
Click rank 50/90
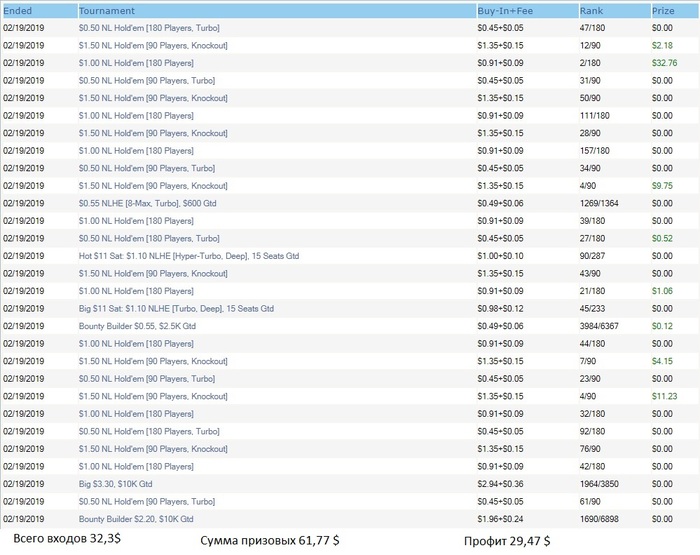(x=590, y=98)
